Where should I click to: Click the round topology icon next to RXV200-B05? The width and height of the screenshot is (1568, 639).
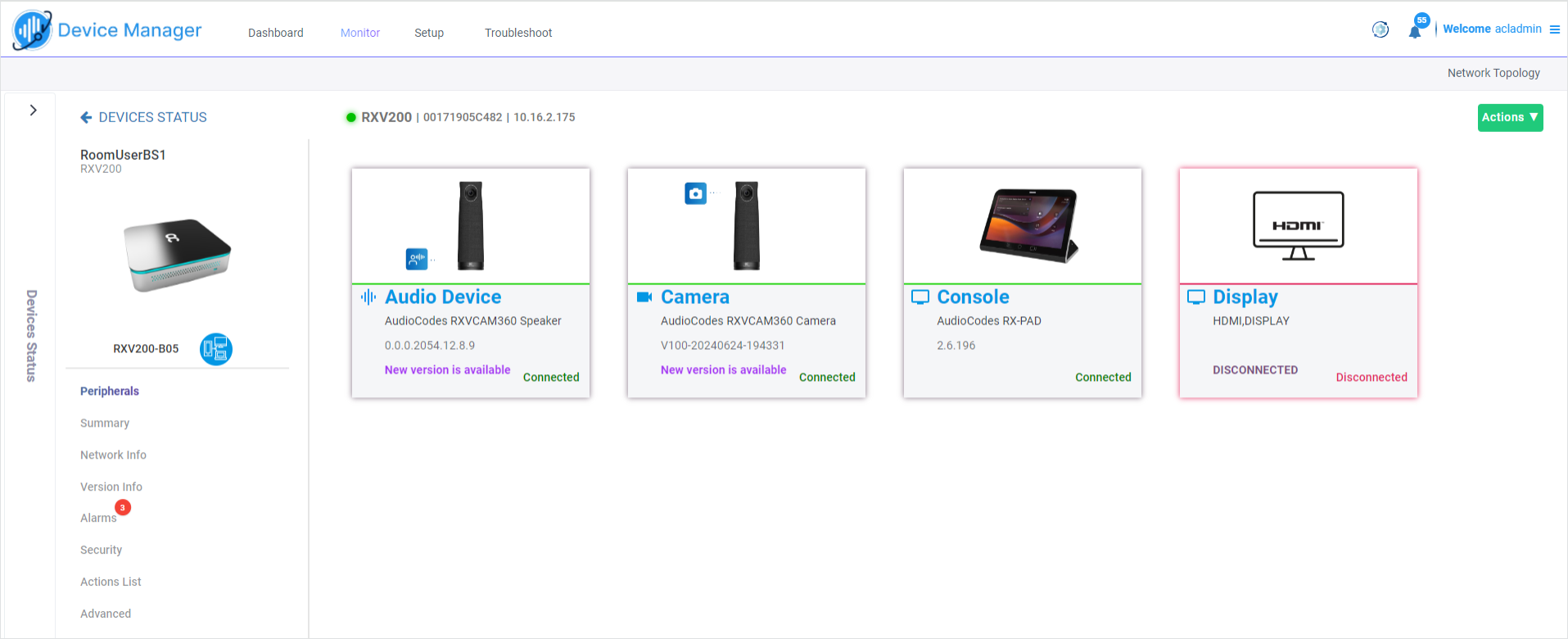[x=216, y=349]
